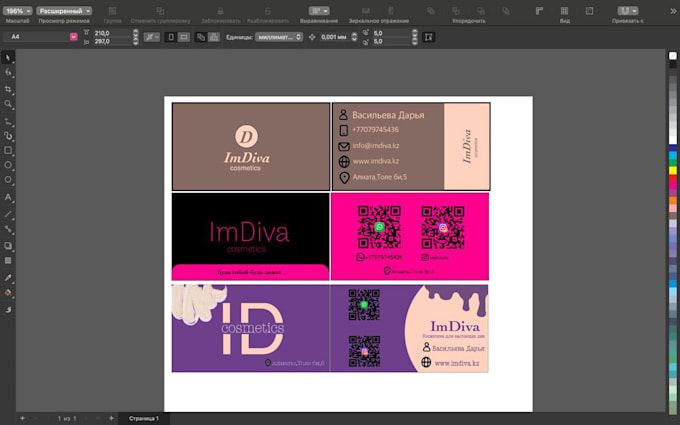The width and height of the screenshot is (680, 425).
Task: Pick the white swatch atop the palette
Action: 673,56
